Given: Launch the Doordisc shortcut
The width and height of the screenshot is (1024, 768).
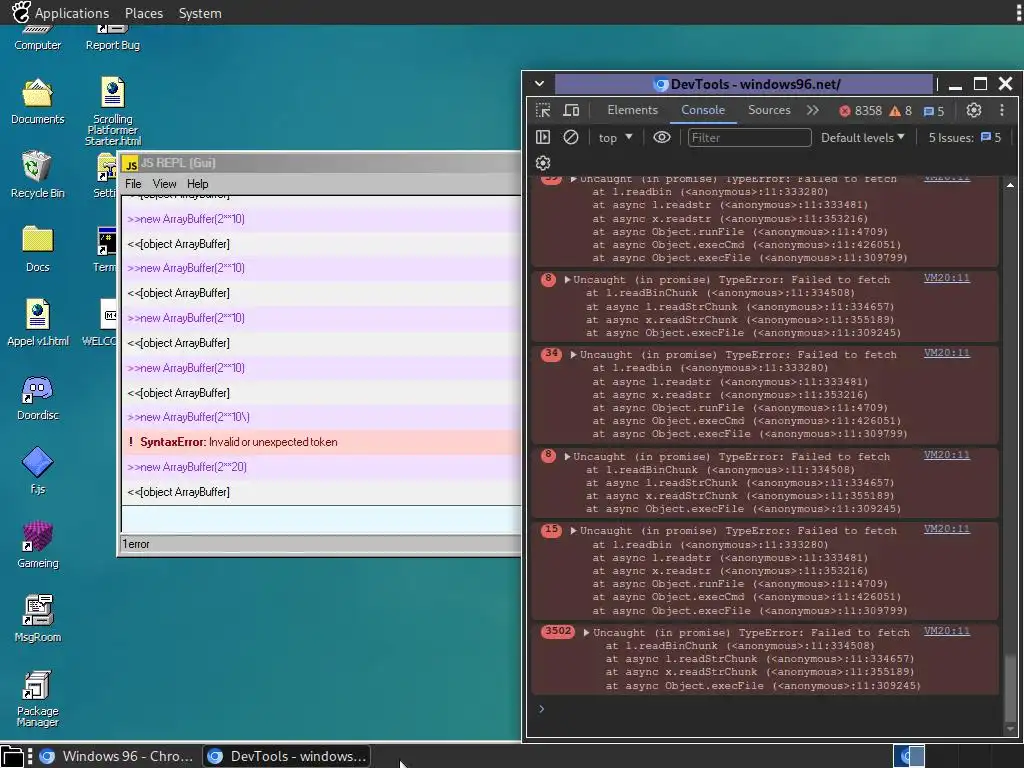Looking at the screenshot, I should click(x=37, y=398).
